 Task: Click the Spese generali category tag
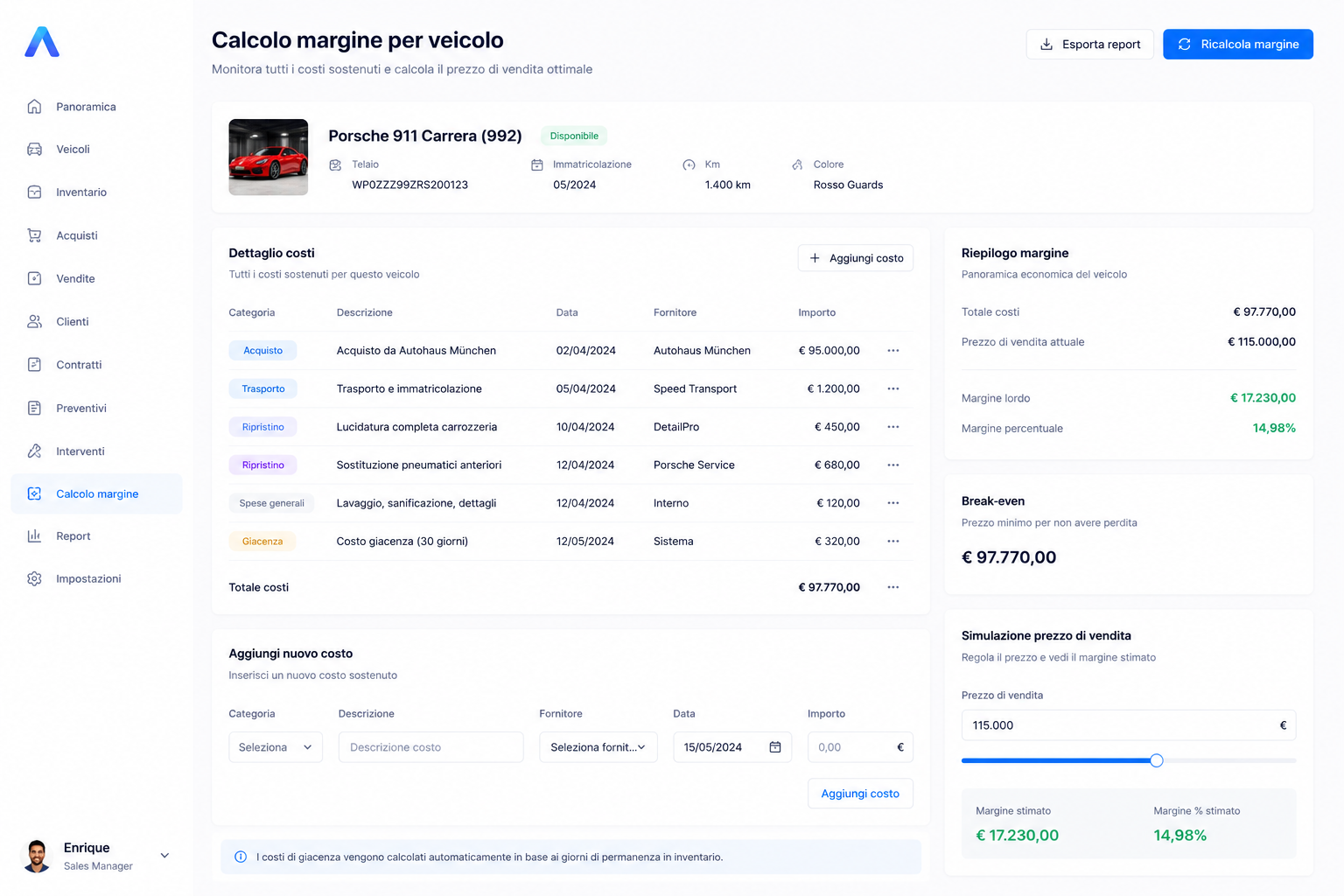(x=271, y=503)
